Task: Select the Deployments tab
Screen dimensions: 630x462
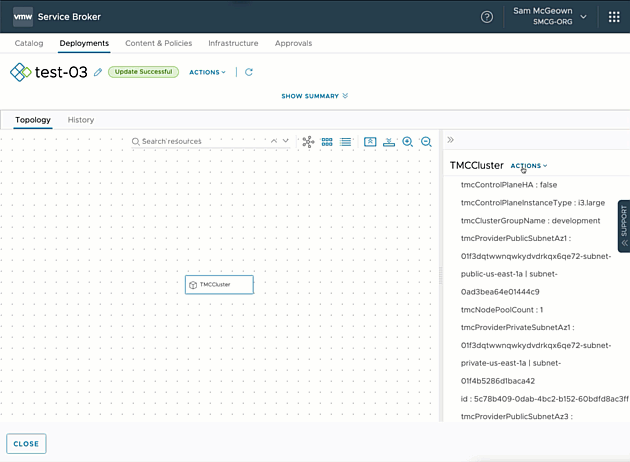Action: [84, 43]
